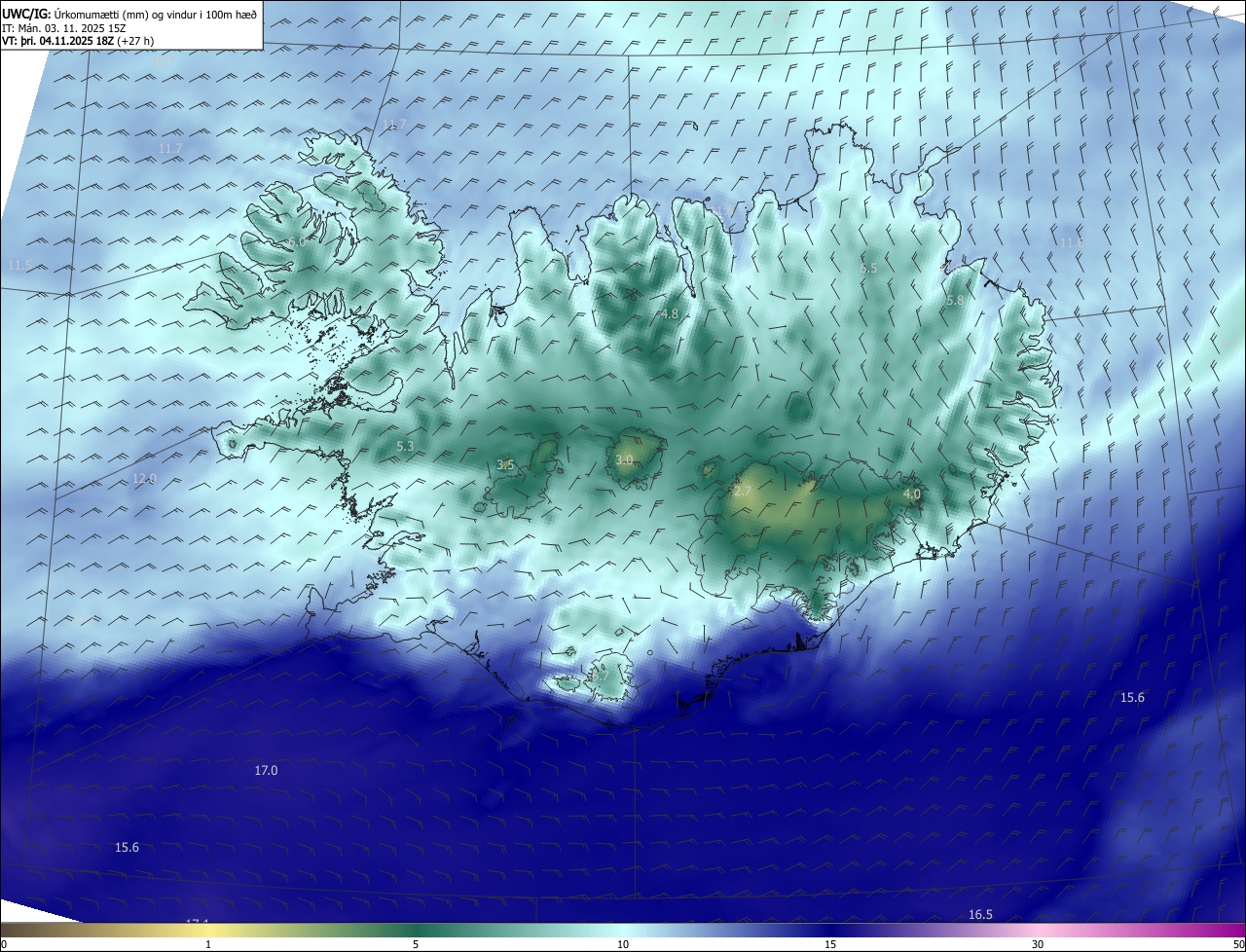Click the colour scale tick label 30
This screenshot has width=1246, height=952.
coord(1038,944)
